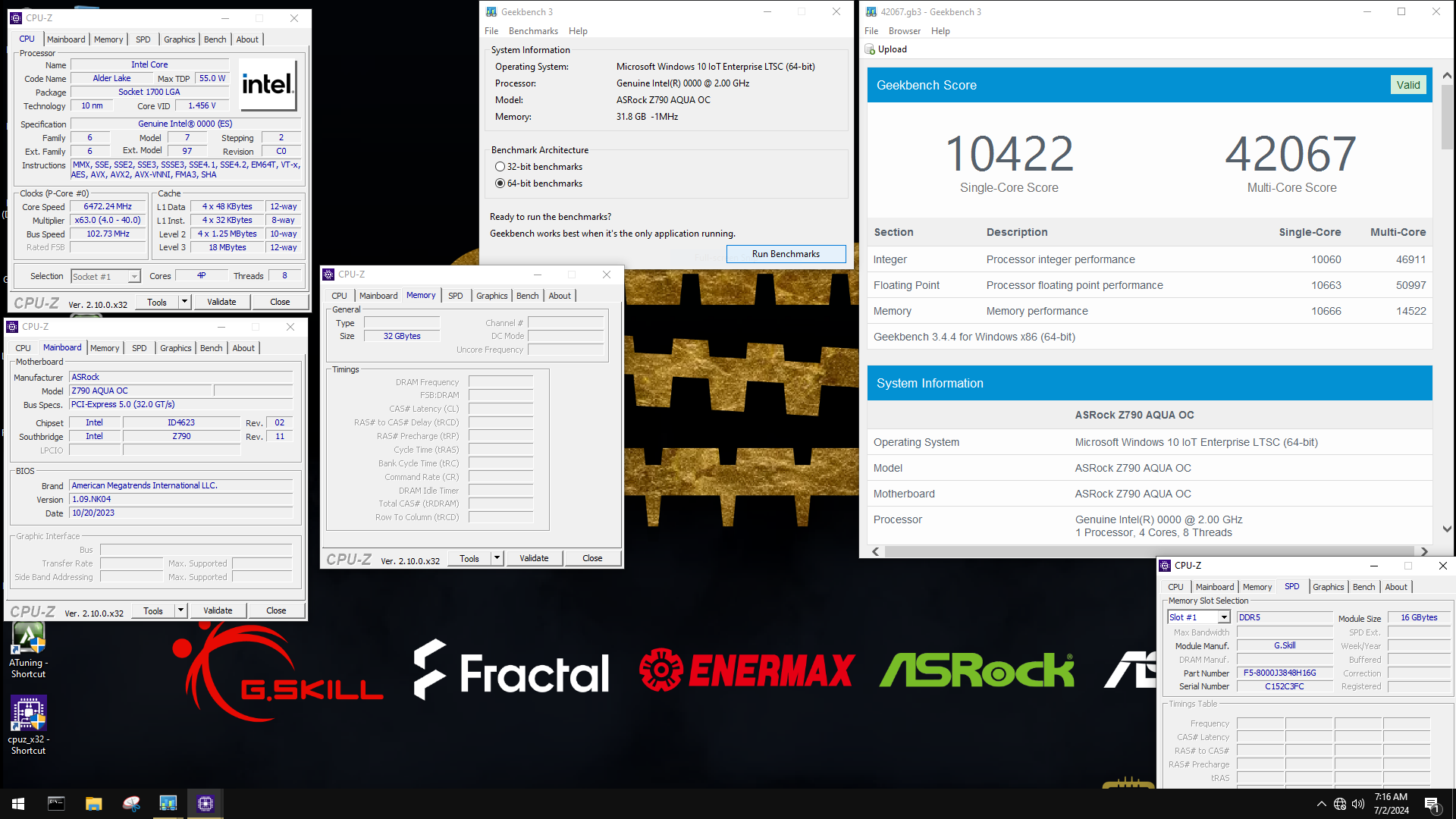Click Close in top CPU-Z window

pyautogui.click(x=280, y=302)
